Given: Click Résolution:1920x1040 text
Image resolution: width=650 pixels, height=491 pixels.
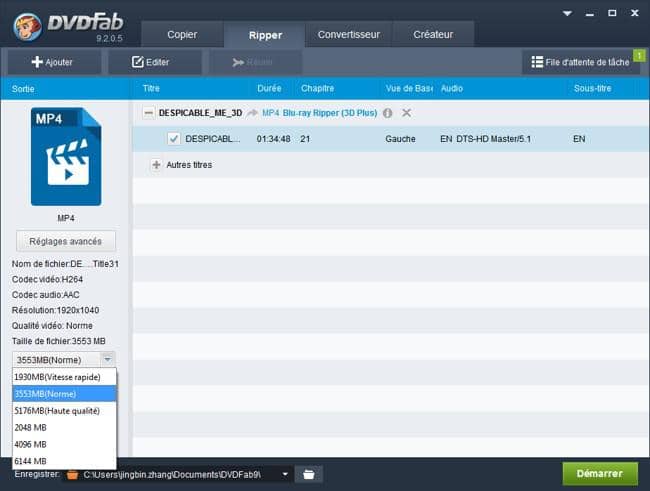Looking at the screenshot, I should pos(56,310).
